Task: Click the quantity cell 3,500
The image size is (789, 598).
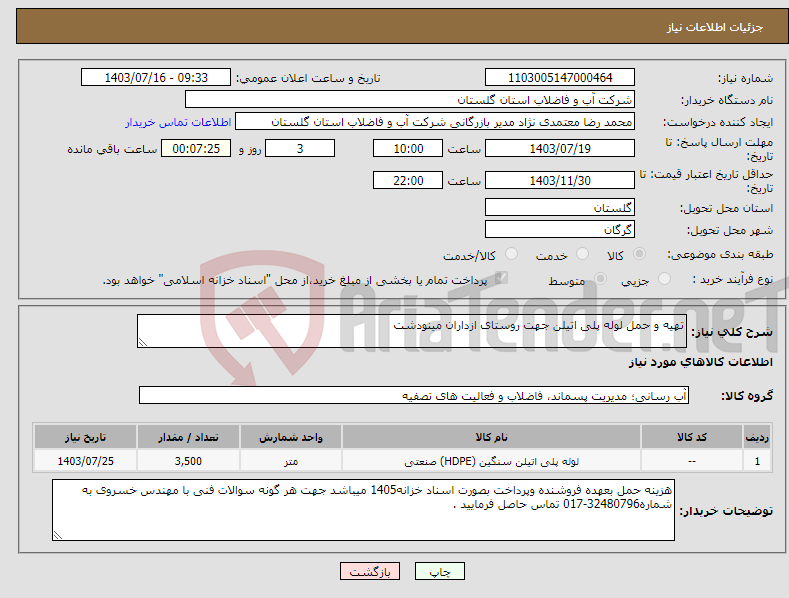Action: (188, 461)
